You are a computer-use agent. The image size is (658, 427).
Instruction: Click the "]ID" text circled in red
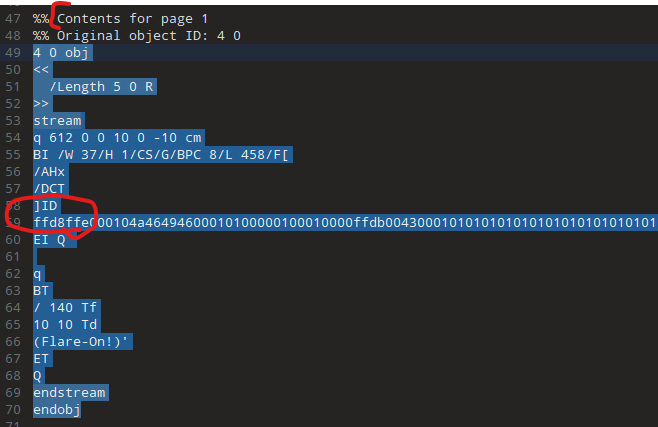coord(46,205)
